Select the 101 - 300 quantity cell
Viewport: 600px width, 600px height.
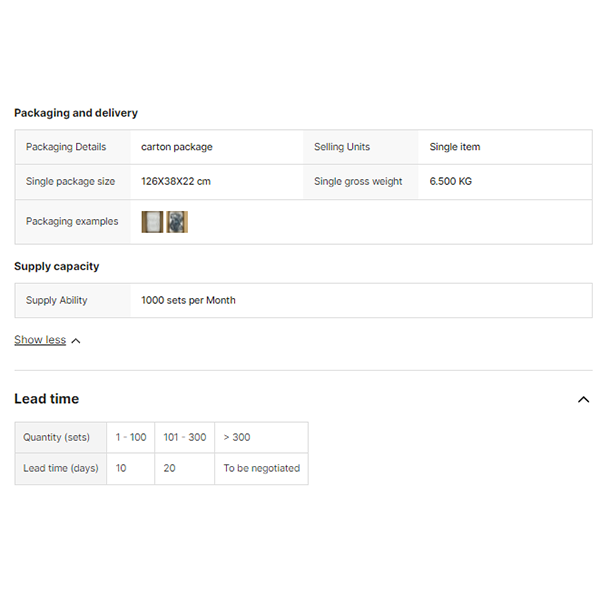(x=184, y=437)
